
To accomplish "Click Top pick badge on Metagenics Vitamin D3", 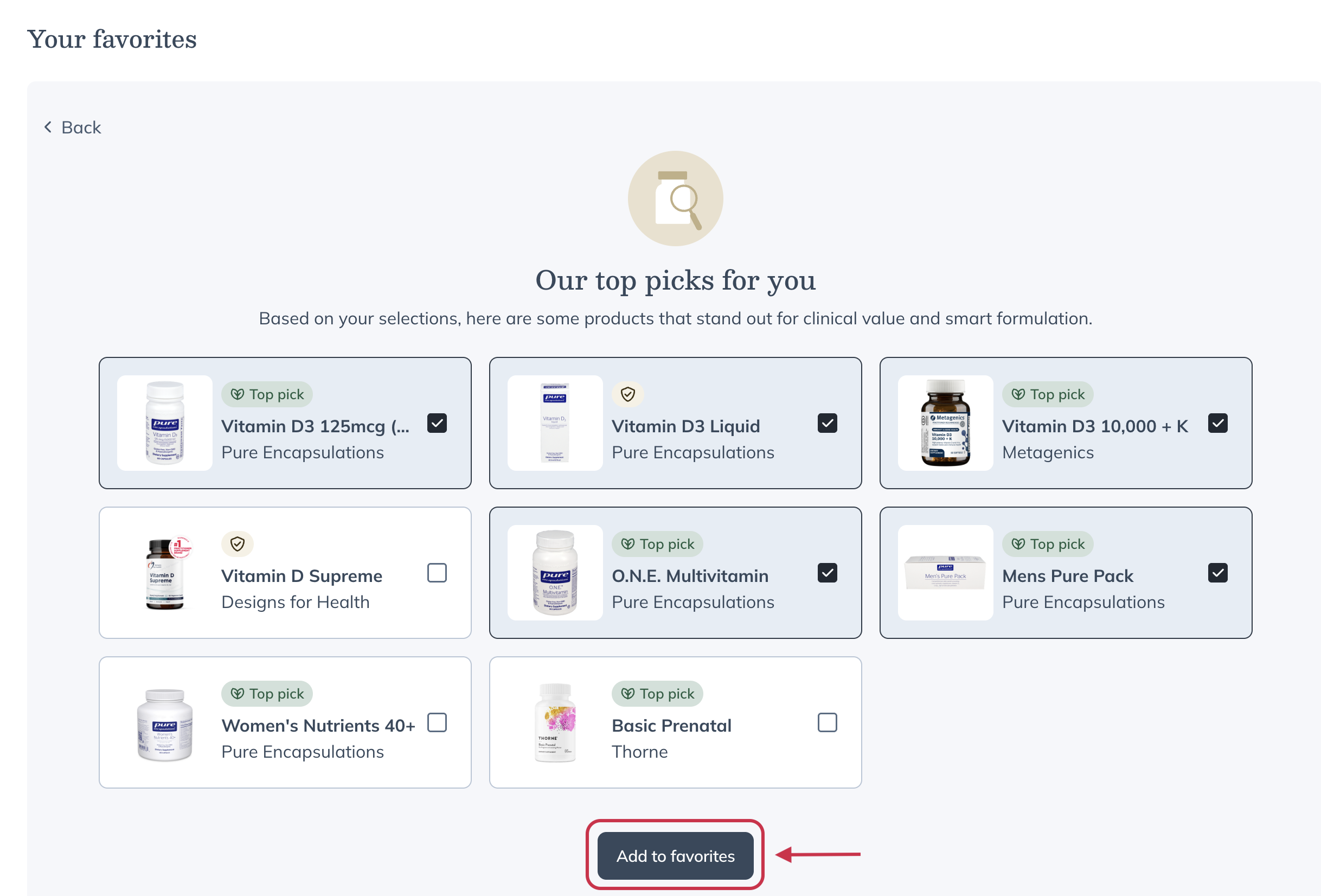I will [x=1048, y=394].
